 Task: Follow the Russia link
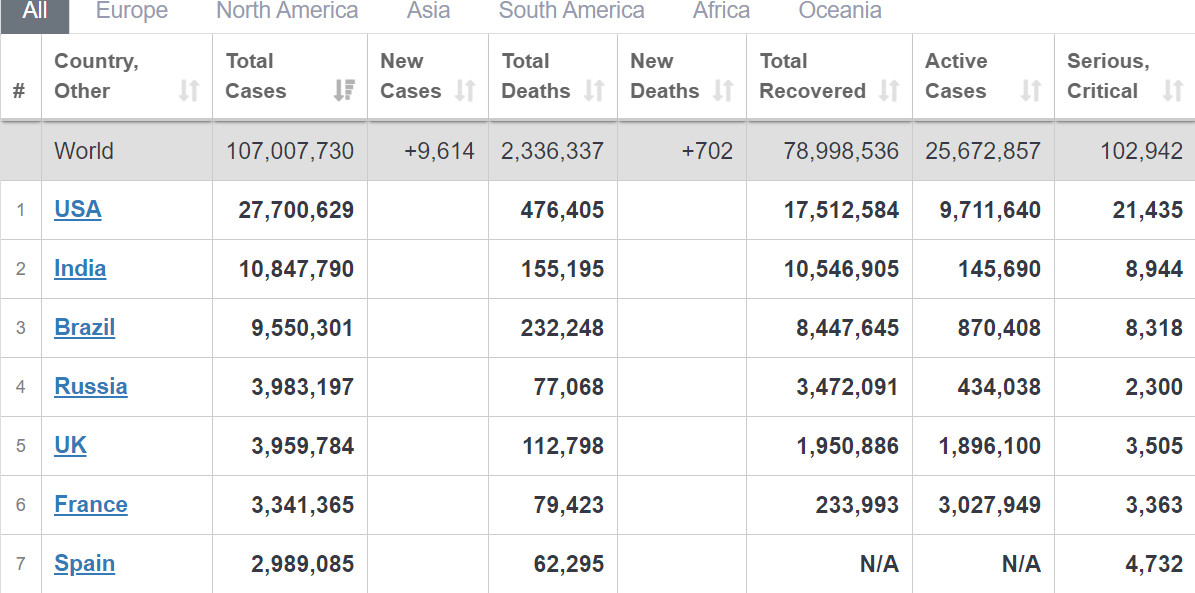point(91,386)
